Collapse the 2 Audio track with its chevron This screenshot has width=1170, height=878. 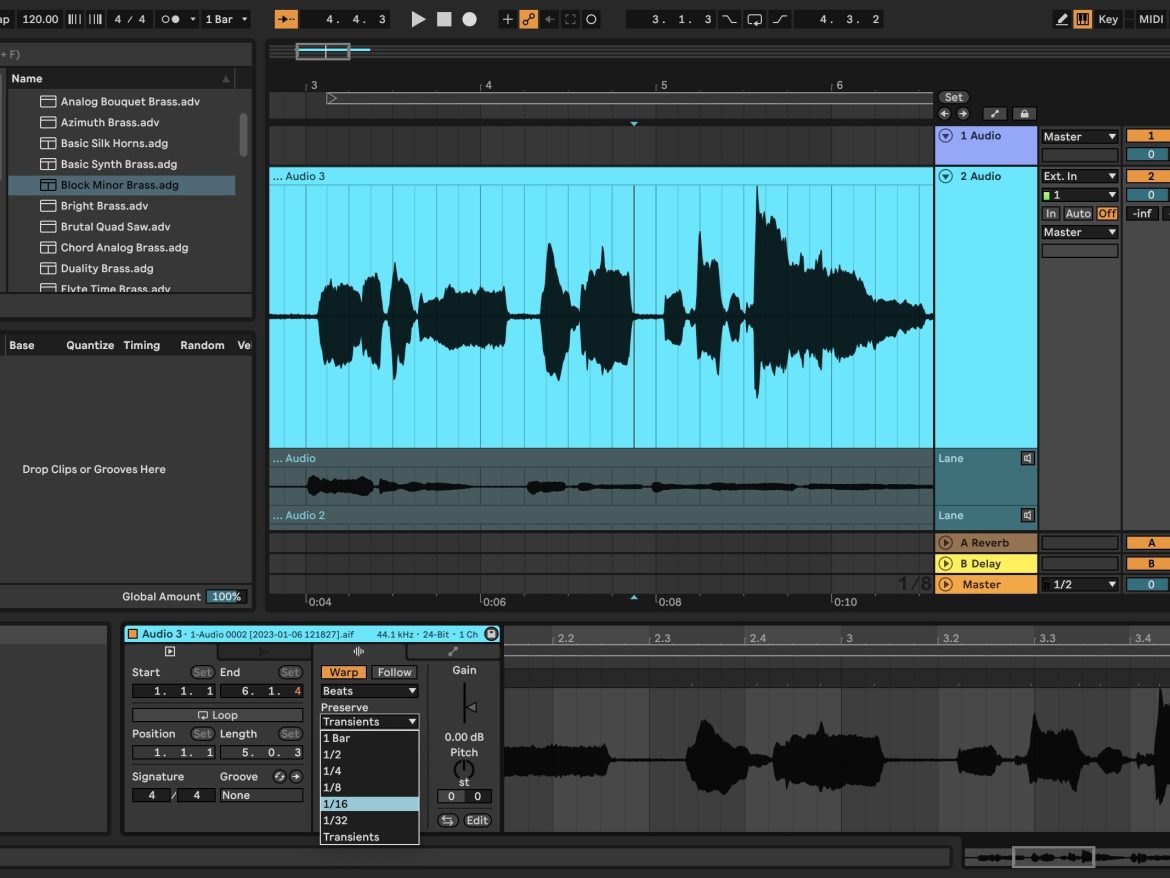(x=945, y=177)
